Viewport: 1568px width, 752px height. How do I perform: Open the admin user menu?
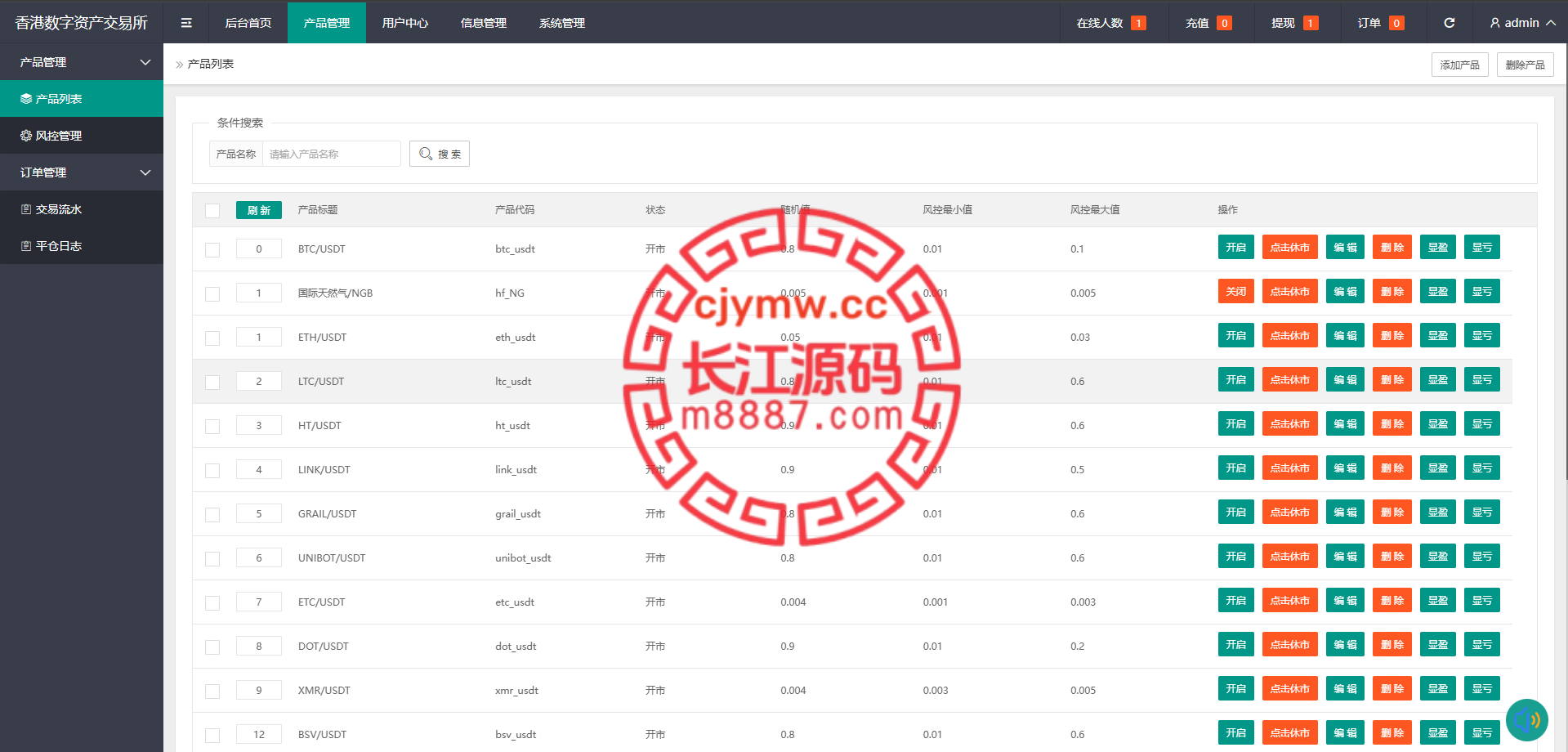[1522, 23]
